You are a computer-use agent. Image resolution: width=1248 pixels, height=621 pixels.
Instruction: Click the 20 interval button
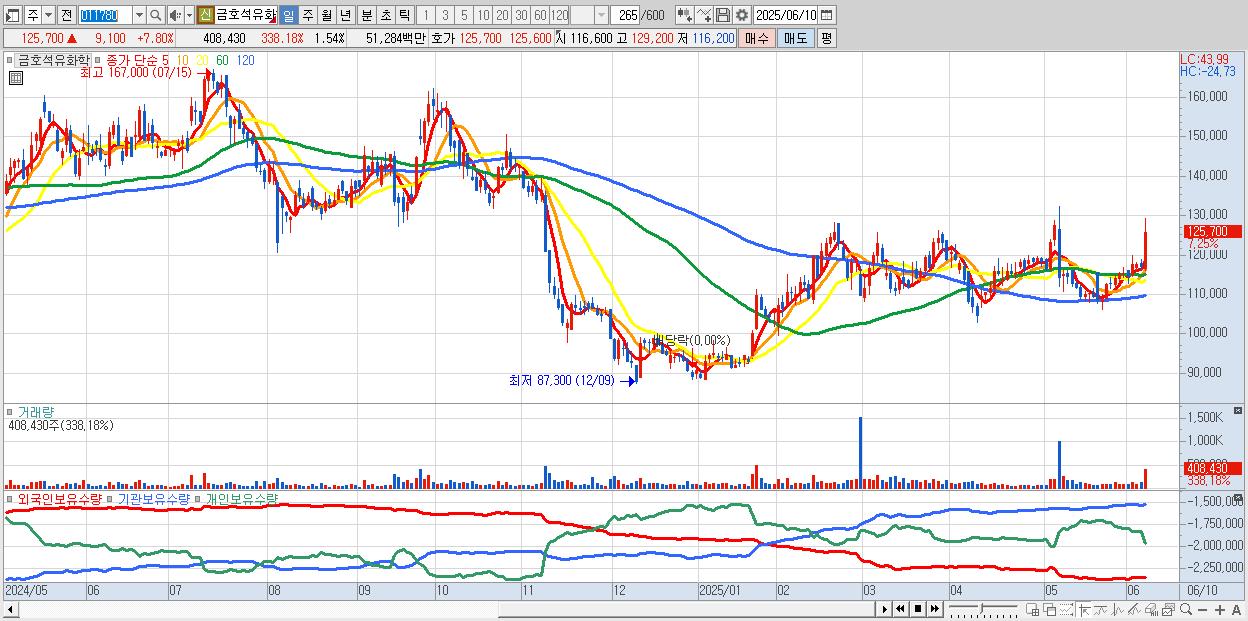pos(501,15)
